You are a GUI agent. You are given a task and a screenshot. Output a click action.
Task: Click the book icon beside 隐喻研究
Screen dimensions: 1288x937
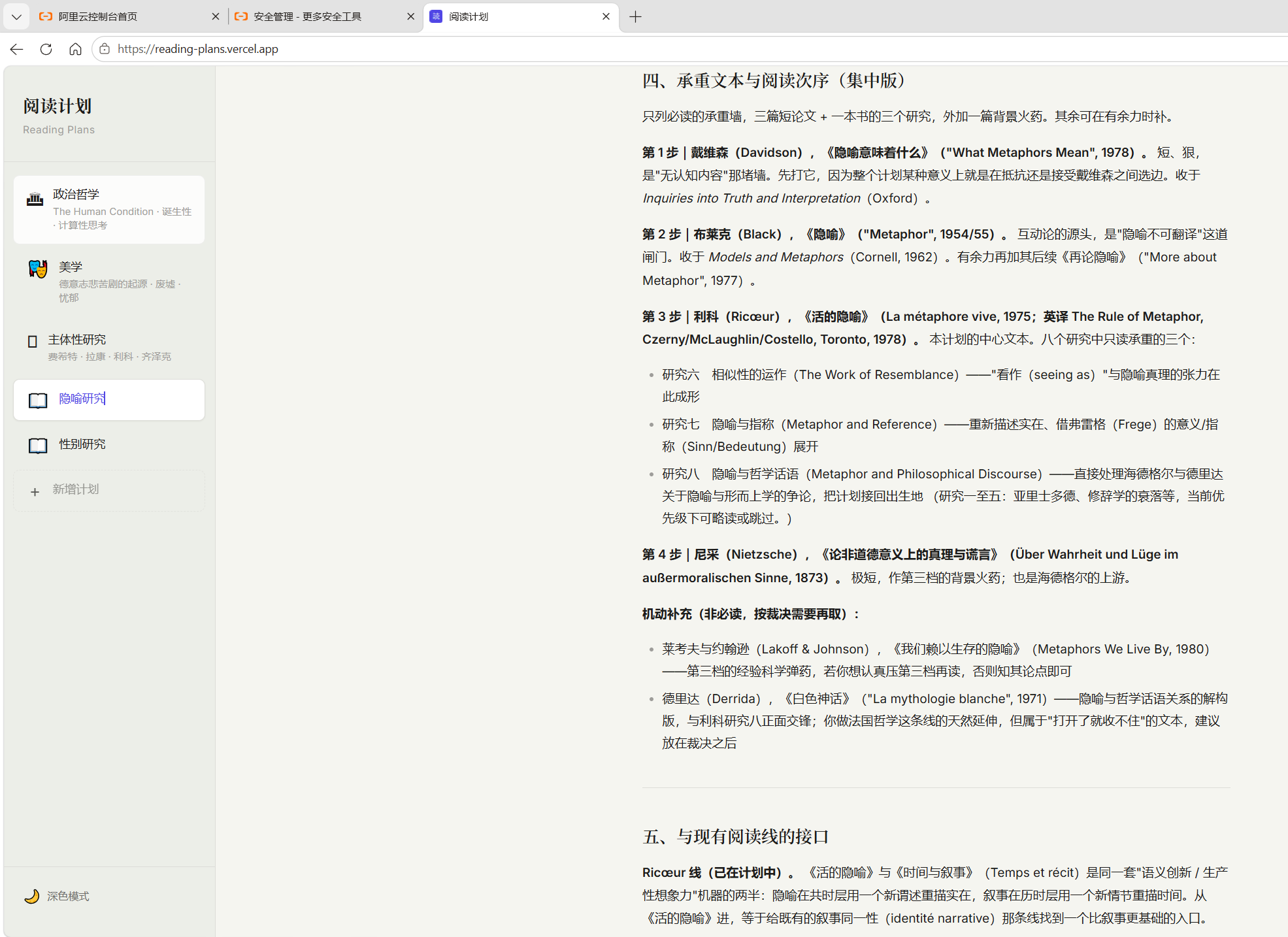[x=38, y=400]
